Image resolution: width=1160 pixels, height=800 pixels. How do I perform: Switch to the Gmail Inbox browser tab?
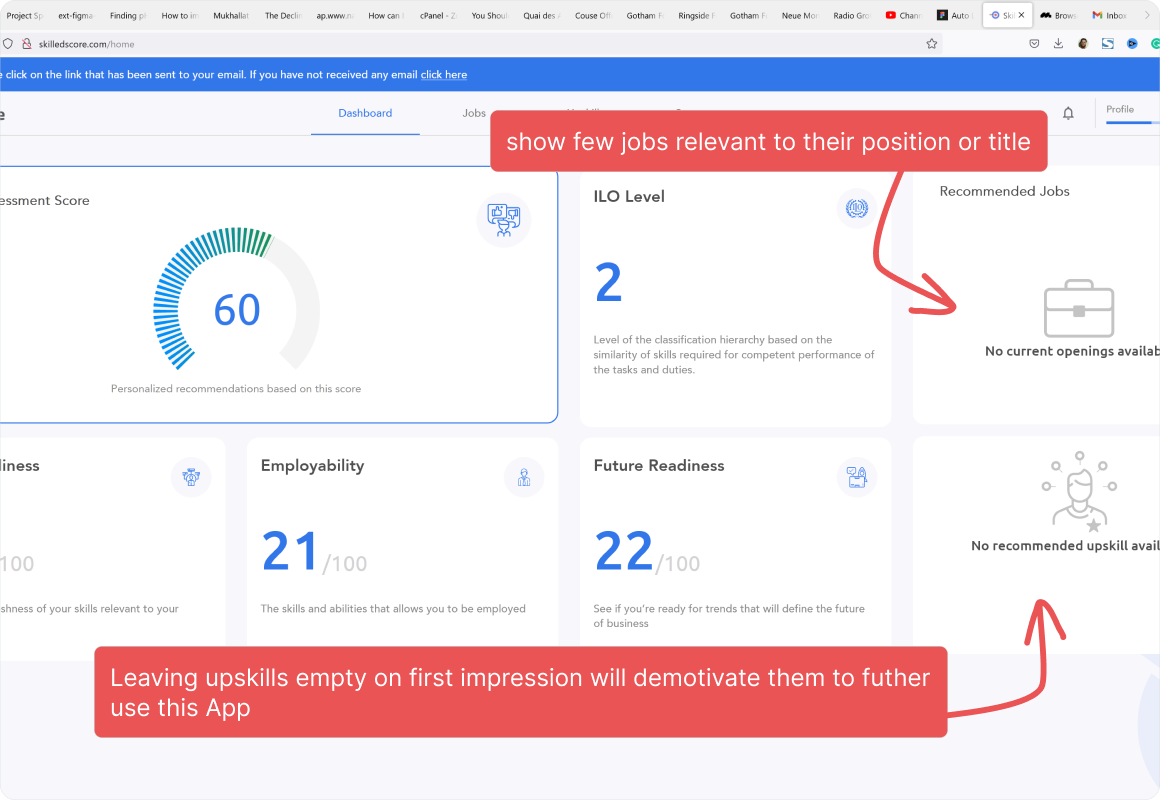pyautogui.click(x=1110, y=15)
